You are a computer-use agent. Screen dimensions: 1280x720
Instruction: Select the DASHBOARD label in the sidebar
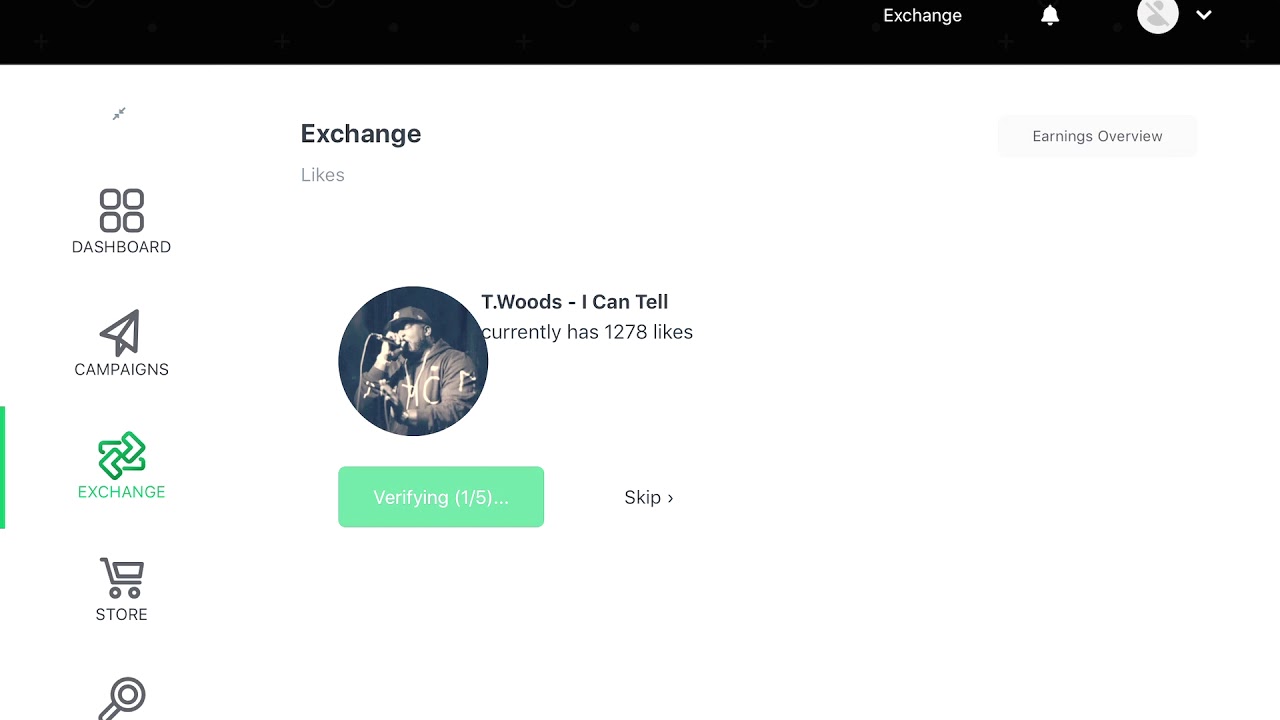[121, 247]
